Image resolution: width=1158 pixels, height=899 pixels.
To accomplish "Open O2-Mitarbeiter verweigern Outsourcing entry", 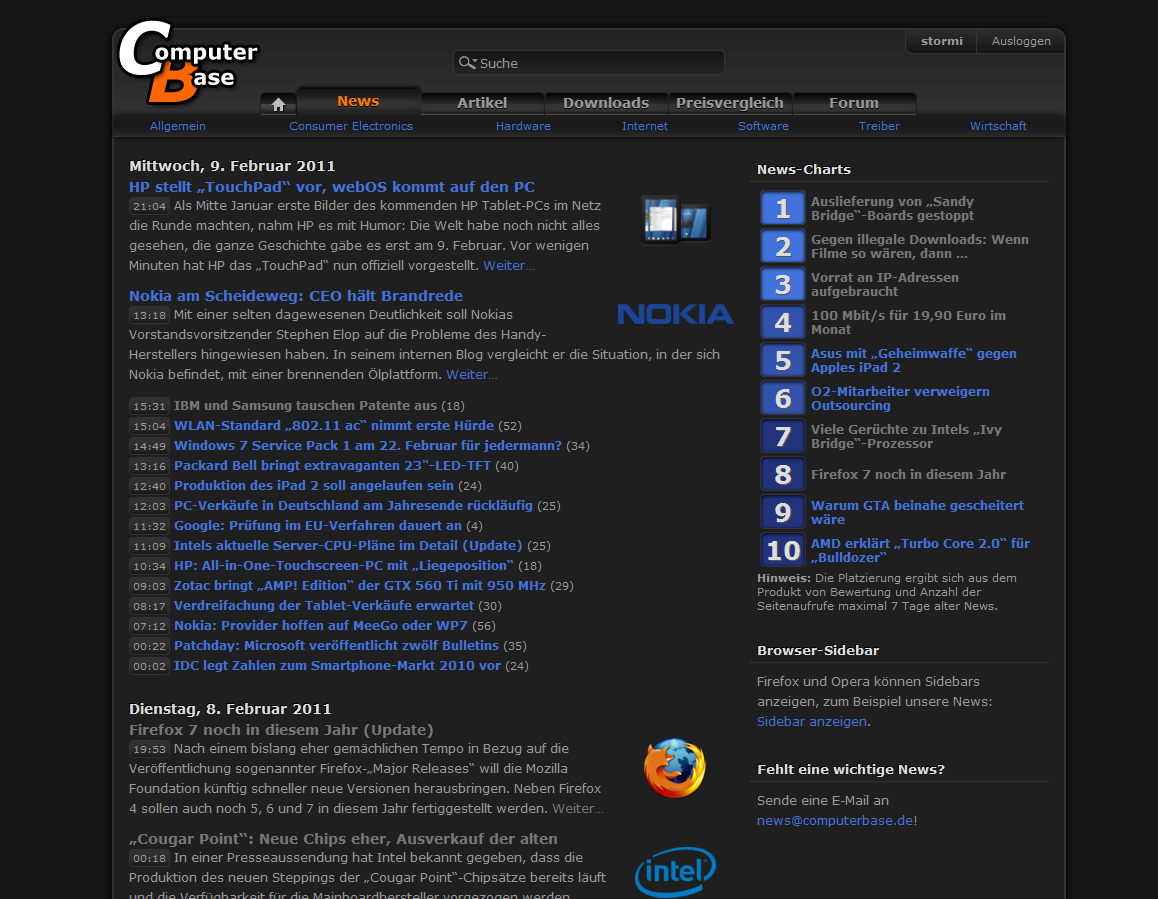I will coord(900,398).
